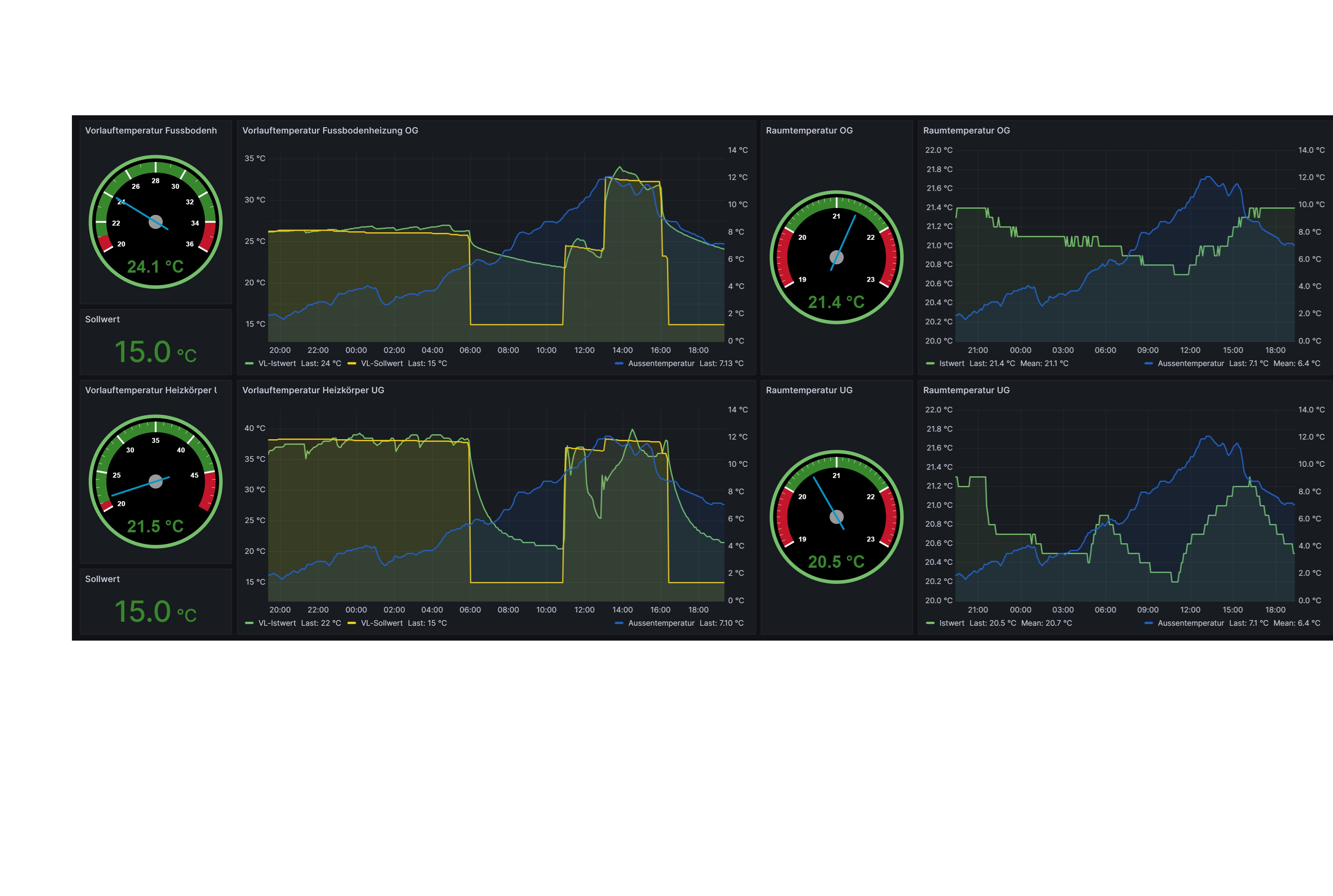
Task: Click the 14:00 time label in the Heizkörper UG chart
Action: pyautogui.click(x=622, y=610)
